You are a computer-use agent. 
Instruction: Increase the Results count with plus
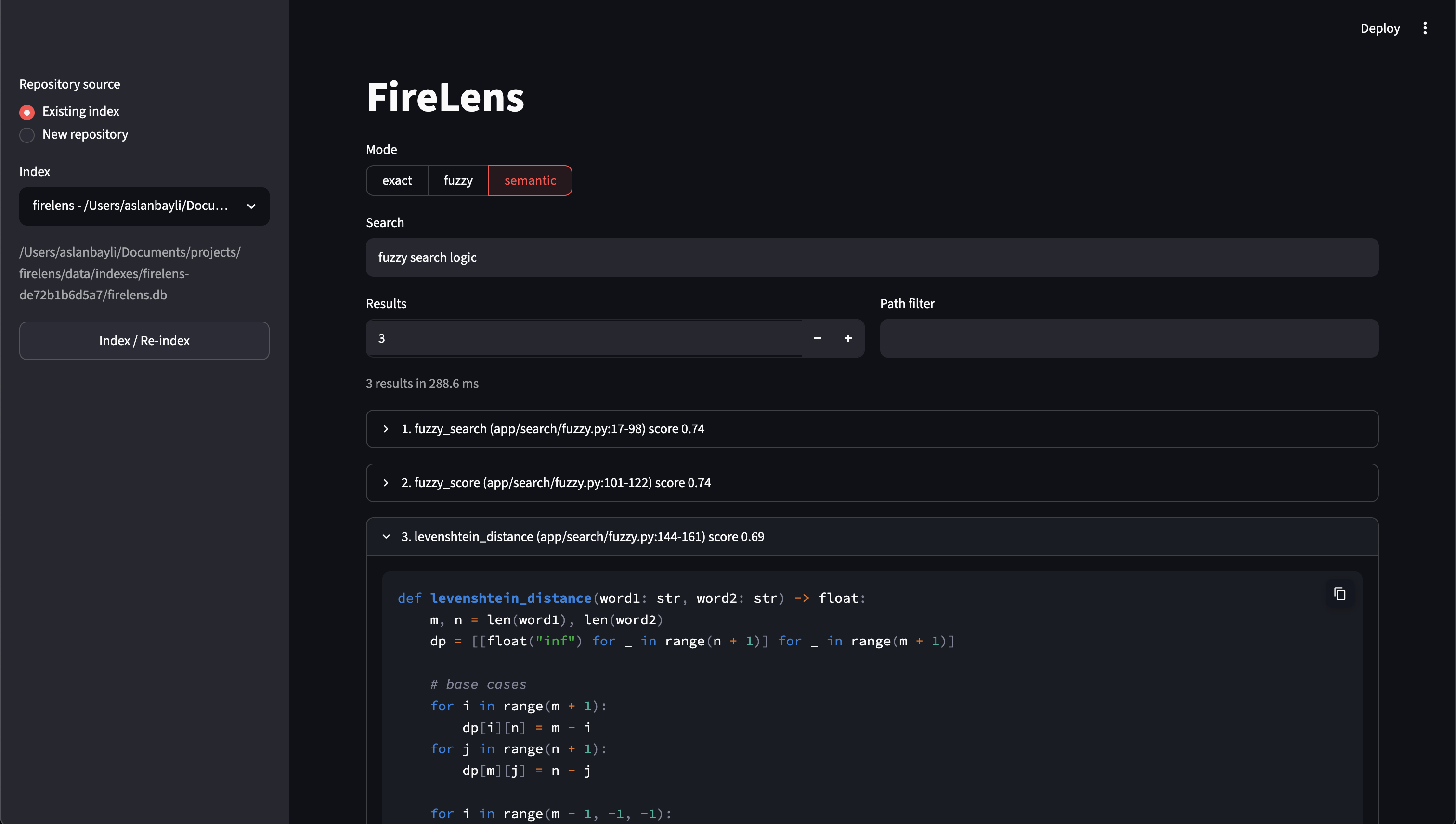(x=848, y=338)
